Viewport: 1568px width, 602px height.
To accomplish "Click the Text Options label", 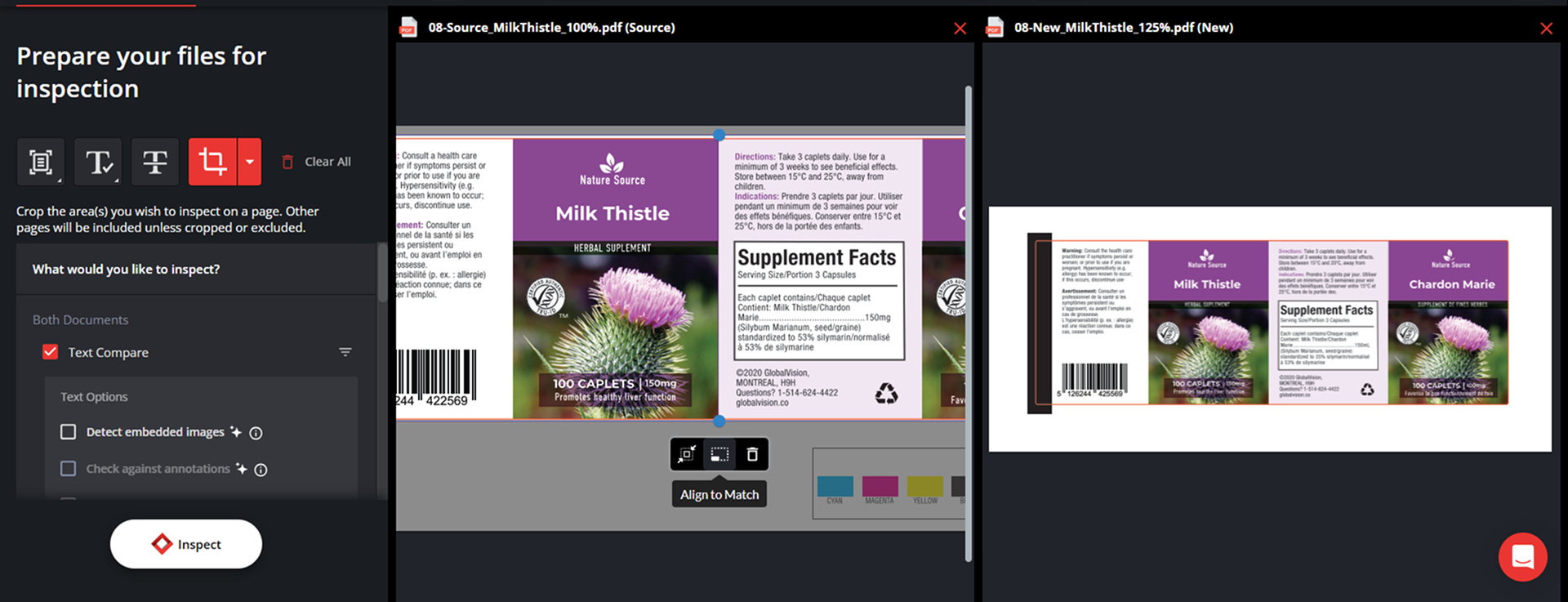I will click(x=94, y=397).
